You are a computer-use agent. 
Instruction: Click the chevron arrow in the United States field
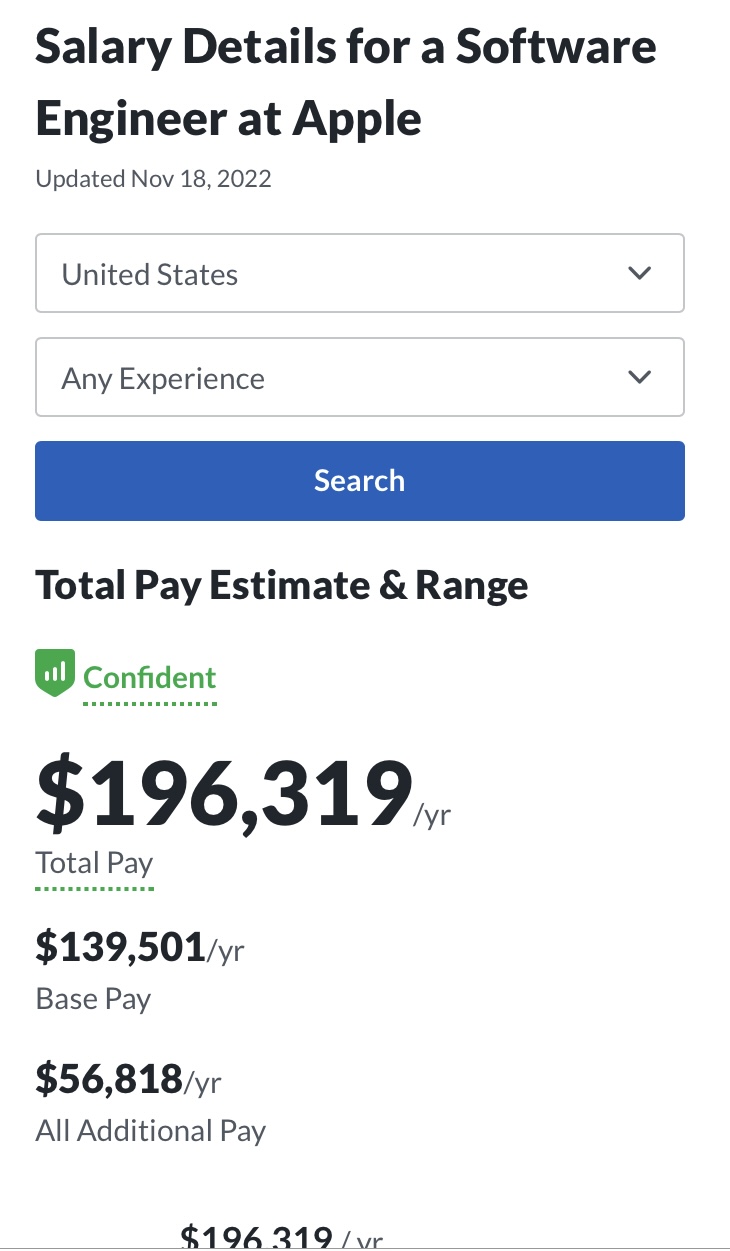[x=639, y=274]
